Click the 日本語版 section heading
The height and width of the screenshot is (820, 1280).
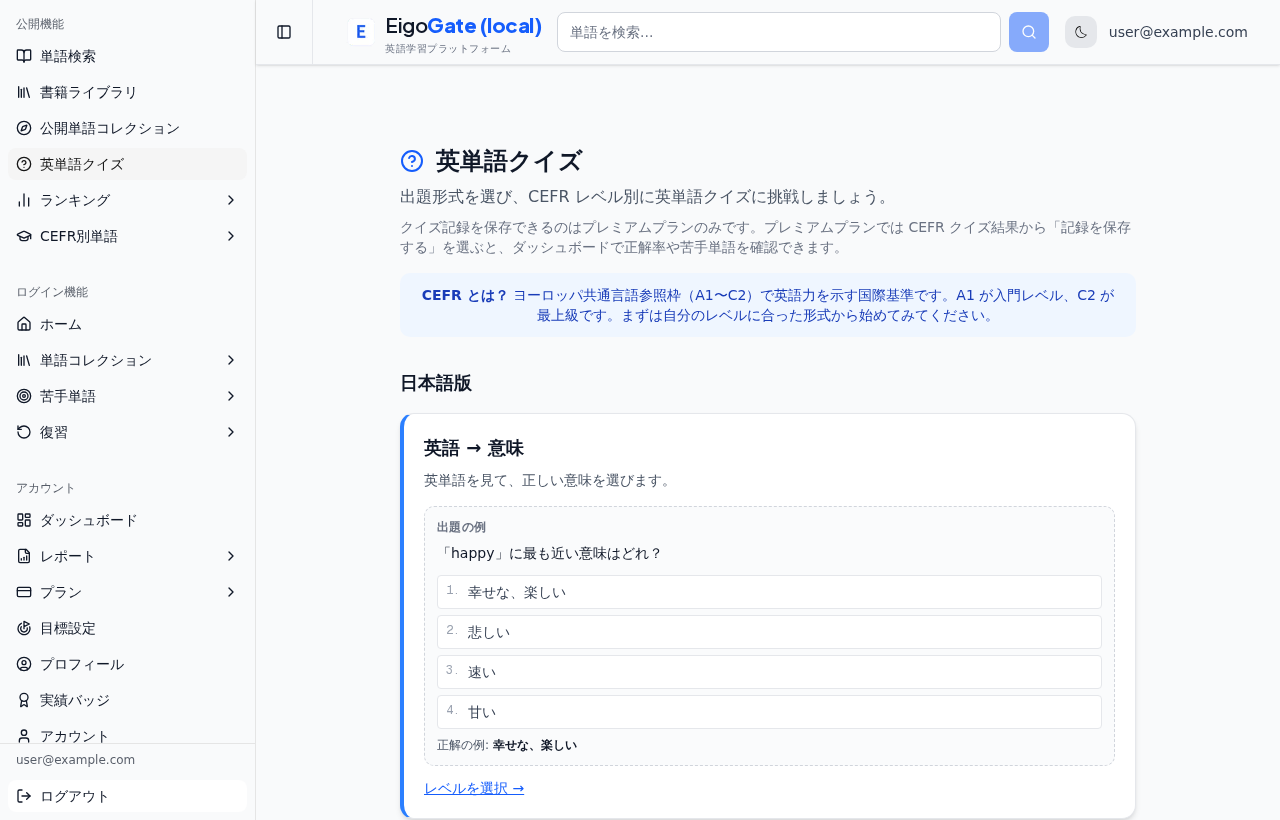[436, 383]
